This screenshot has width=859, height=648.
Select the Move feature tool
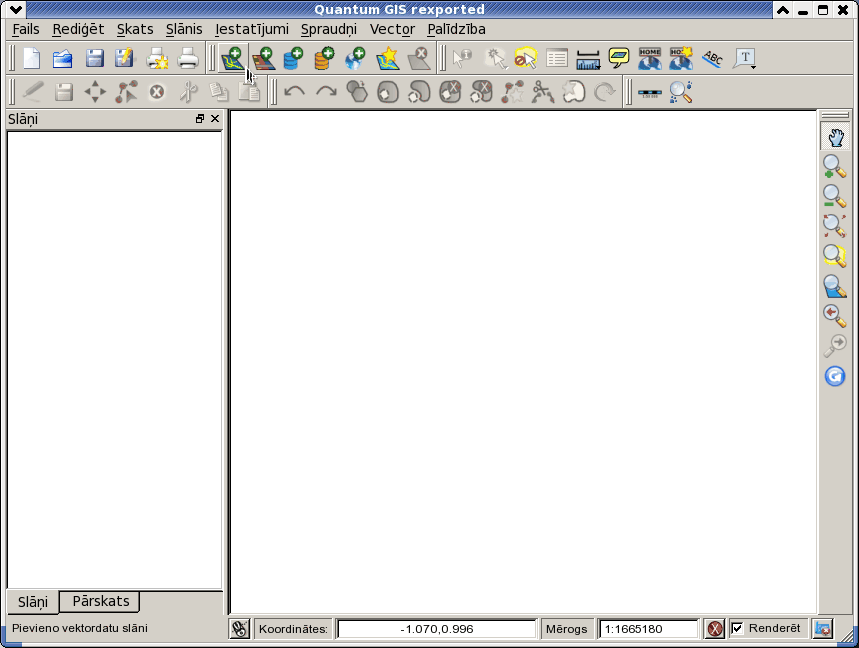pos(95,91)
